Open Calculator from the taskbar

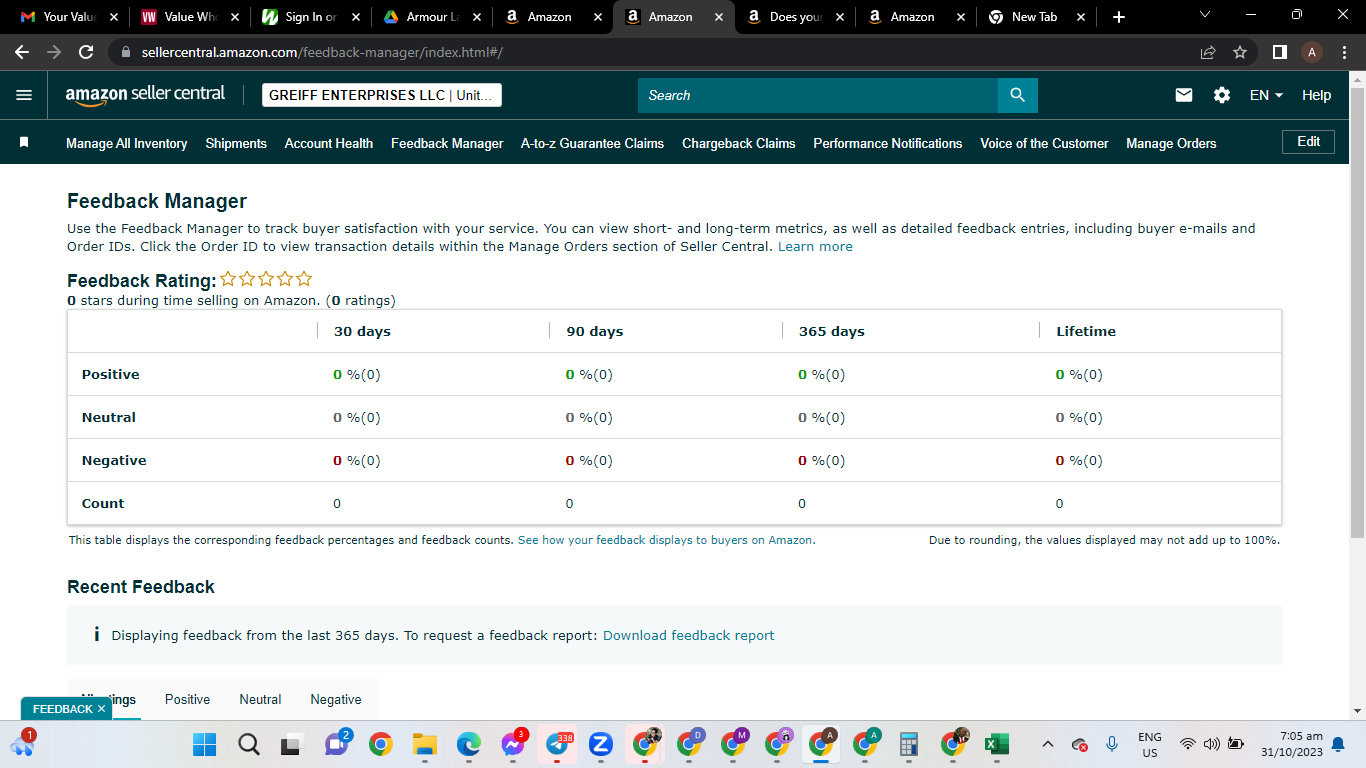(x=908, y=744)
